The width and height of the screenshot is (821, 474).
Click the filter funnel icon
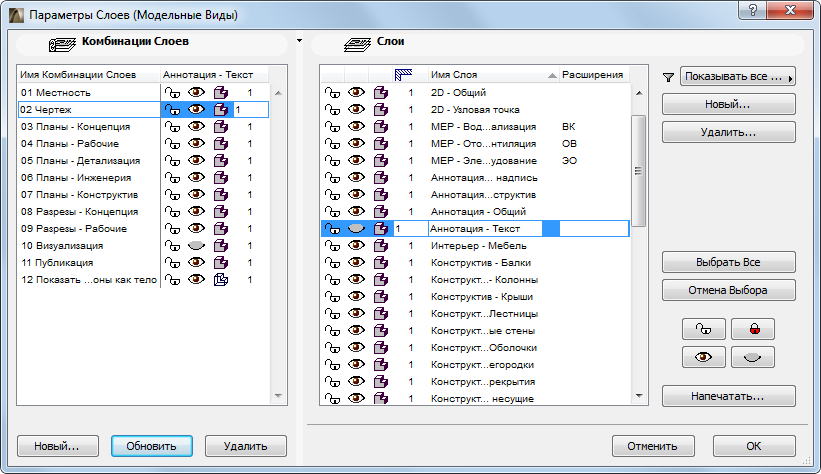pos(668,78)
